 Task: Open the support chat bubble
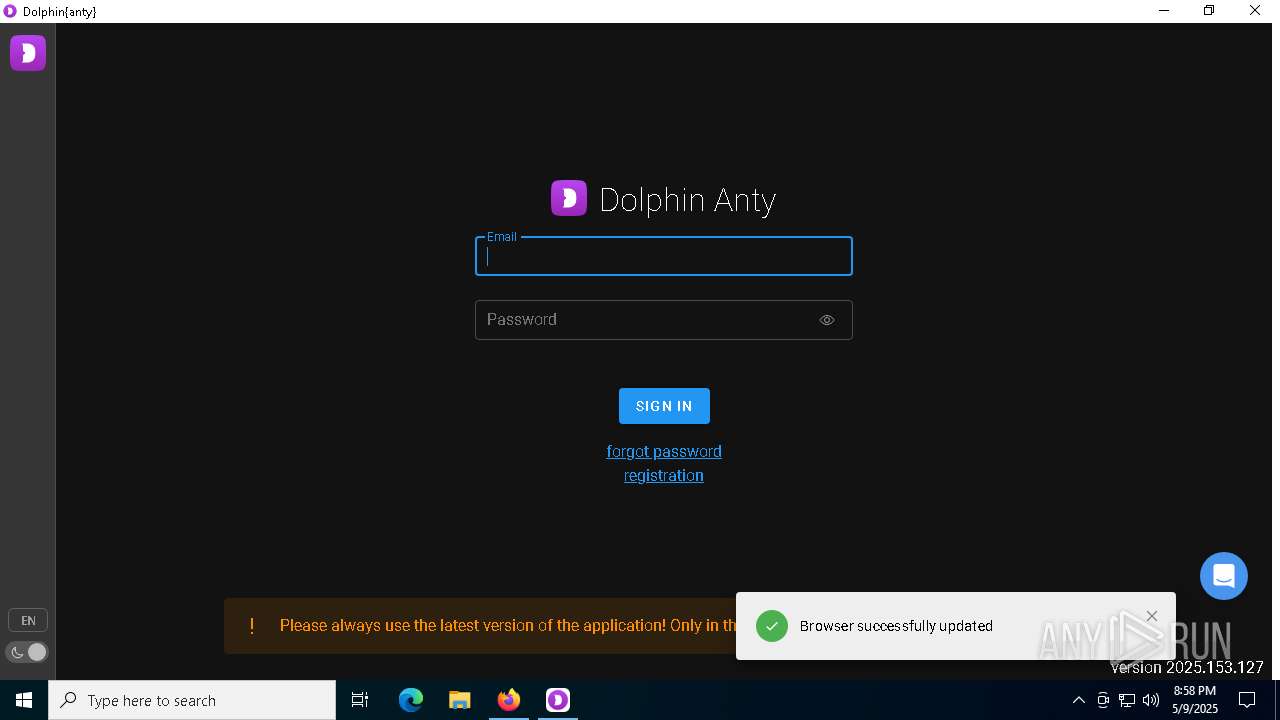tap(1224, 576)
